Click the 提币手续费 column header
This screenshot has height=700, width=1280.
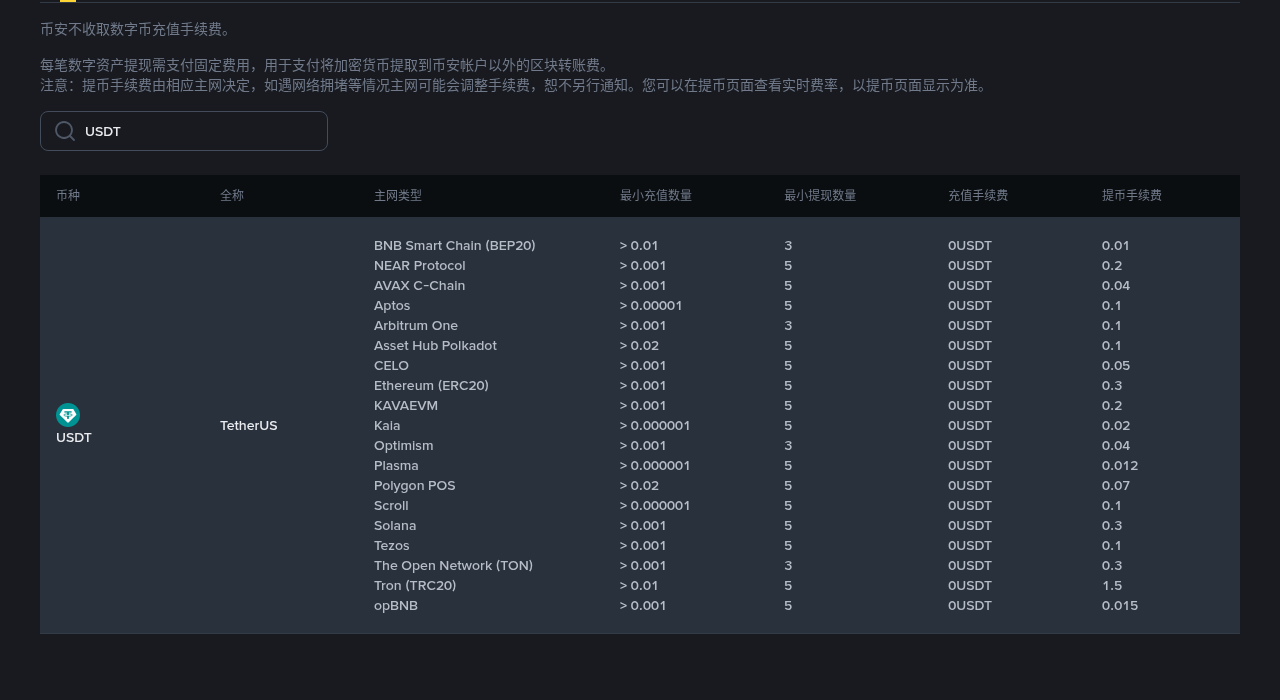pyautogui.click(x=1132, y=196)
